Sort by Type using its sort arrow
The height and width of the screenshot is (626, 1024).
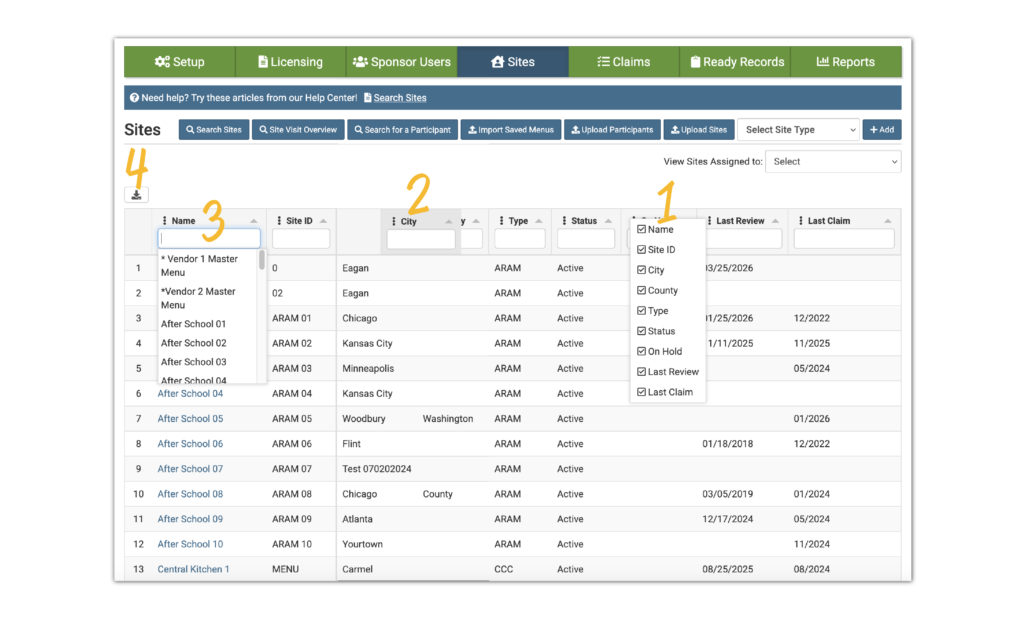(539, 221)
